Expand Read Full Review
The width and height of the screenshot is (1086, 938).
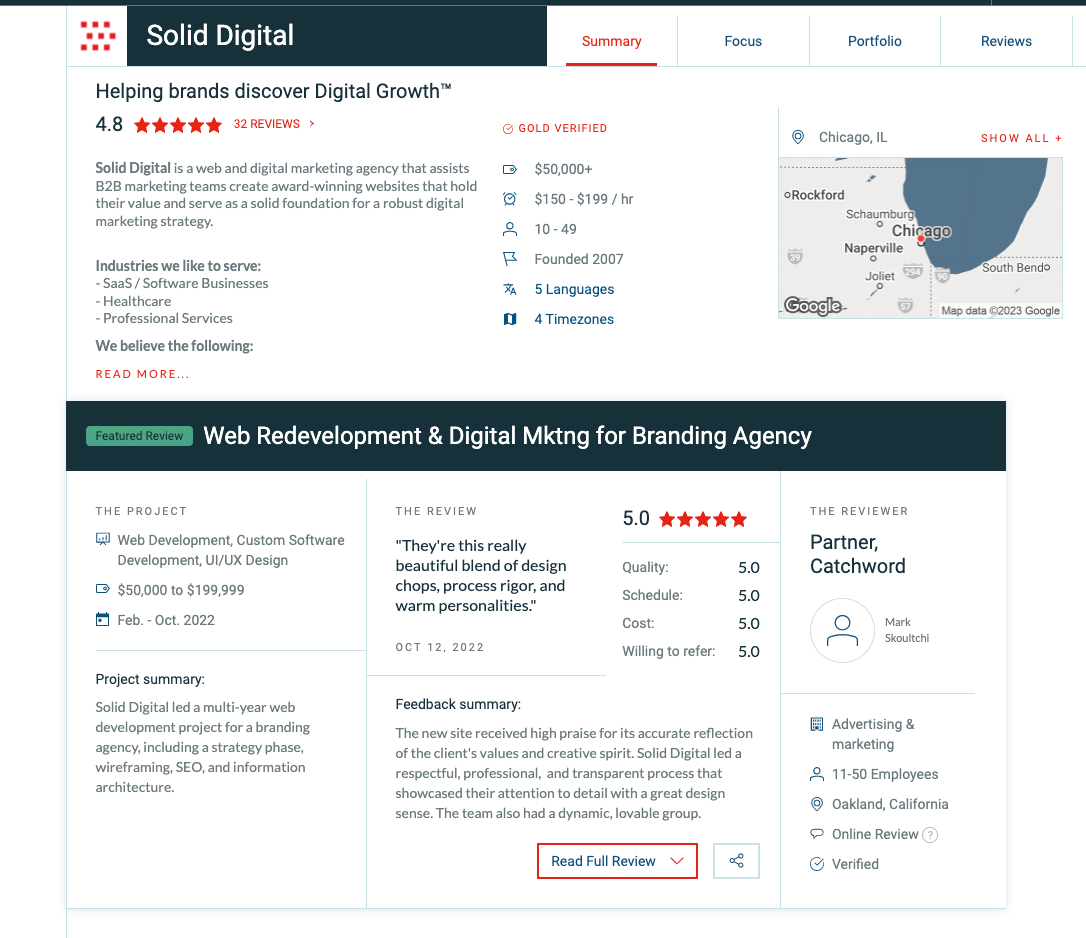617,861
